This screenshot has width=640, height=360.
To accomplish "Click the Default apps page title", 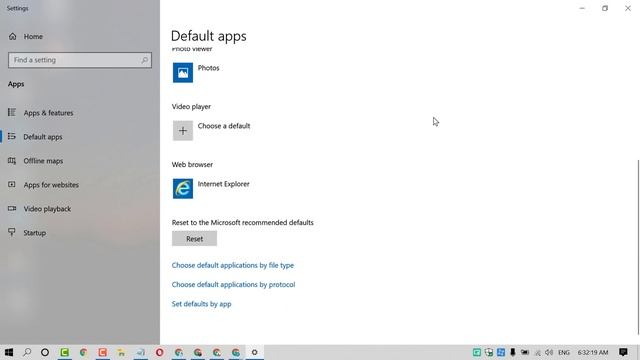I will [x=209, y=36].
